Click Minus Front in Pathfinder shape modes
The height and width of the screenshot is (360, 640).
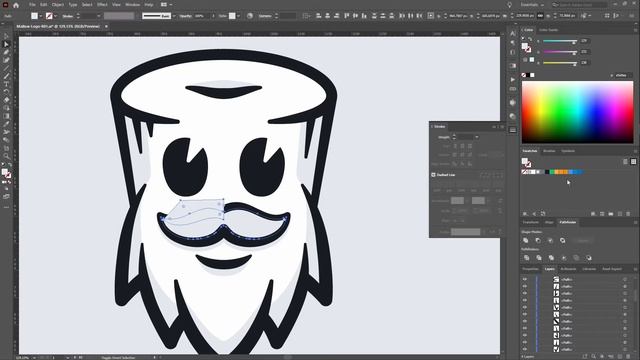click(538, 240)
